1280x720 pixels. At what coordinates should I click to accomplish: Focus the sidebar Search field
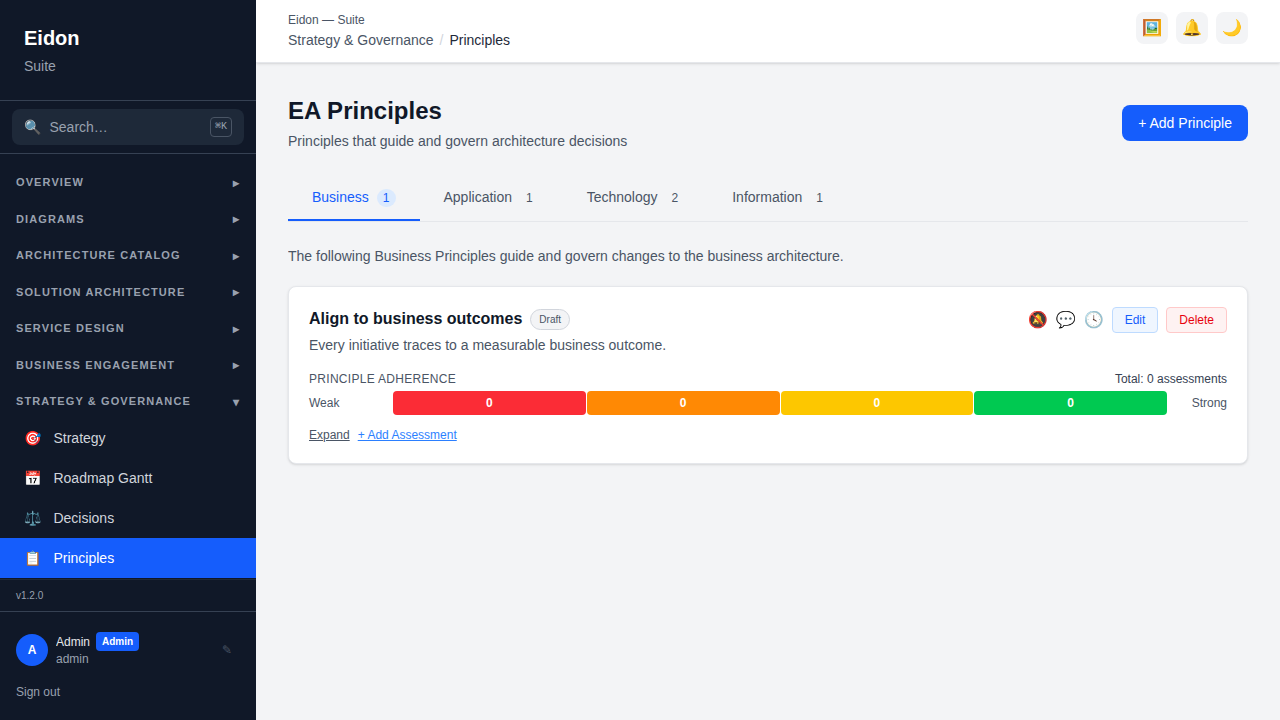[128, 127]
